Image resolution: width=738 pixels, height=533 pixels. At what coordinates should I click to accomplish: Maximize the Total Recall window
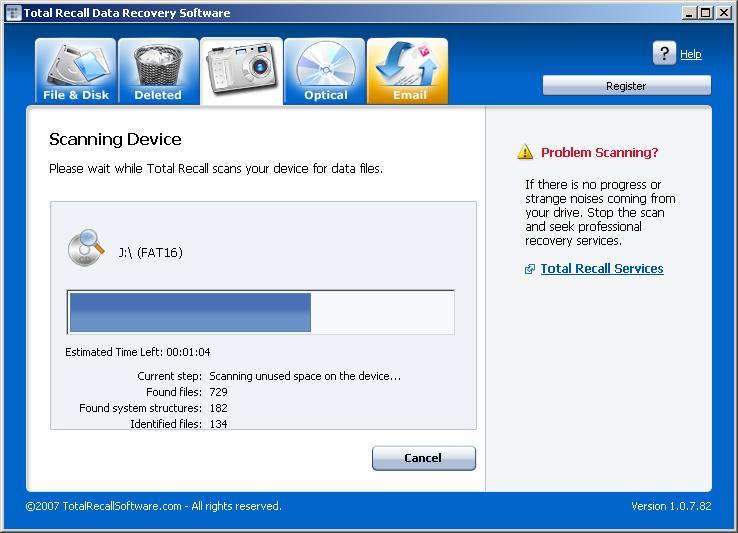click(706, 13)
